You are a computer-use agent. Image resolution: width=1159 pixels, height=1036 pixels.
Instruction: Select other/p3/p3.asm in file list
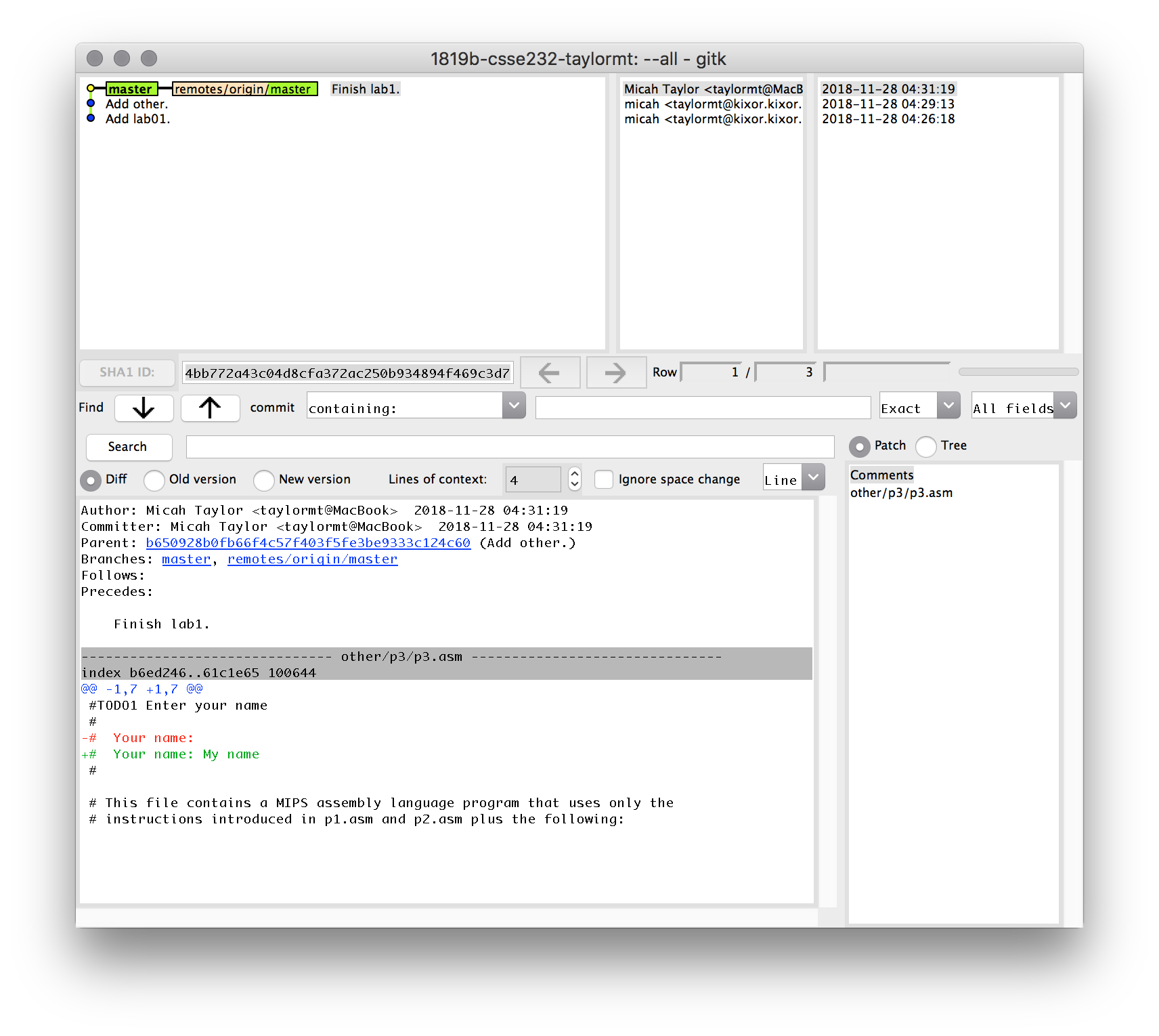tap(901, 493)
